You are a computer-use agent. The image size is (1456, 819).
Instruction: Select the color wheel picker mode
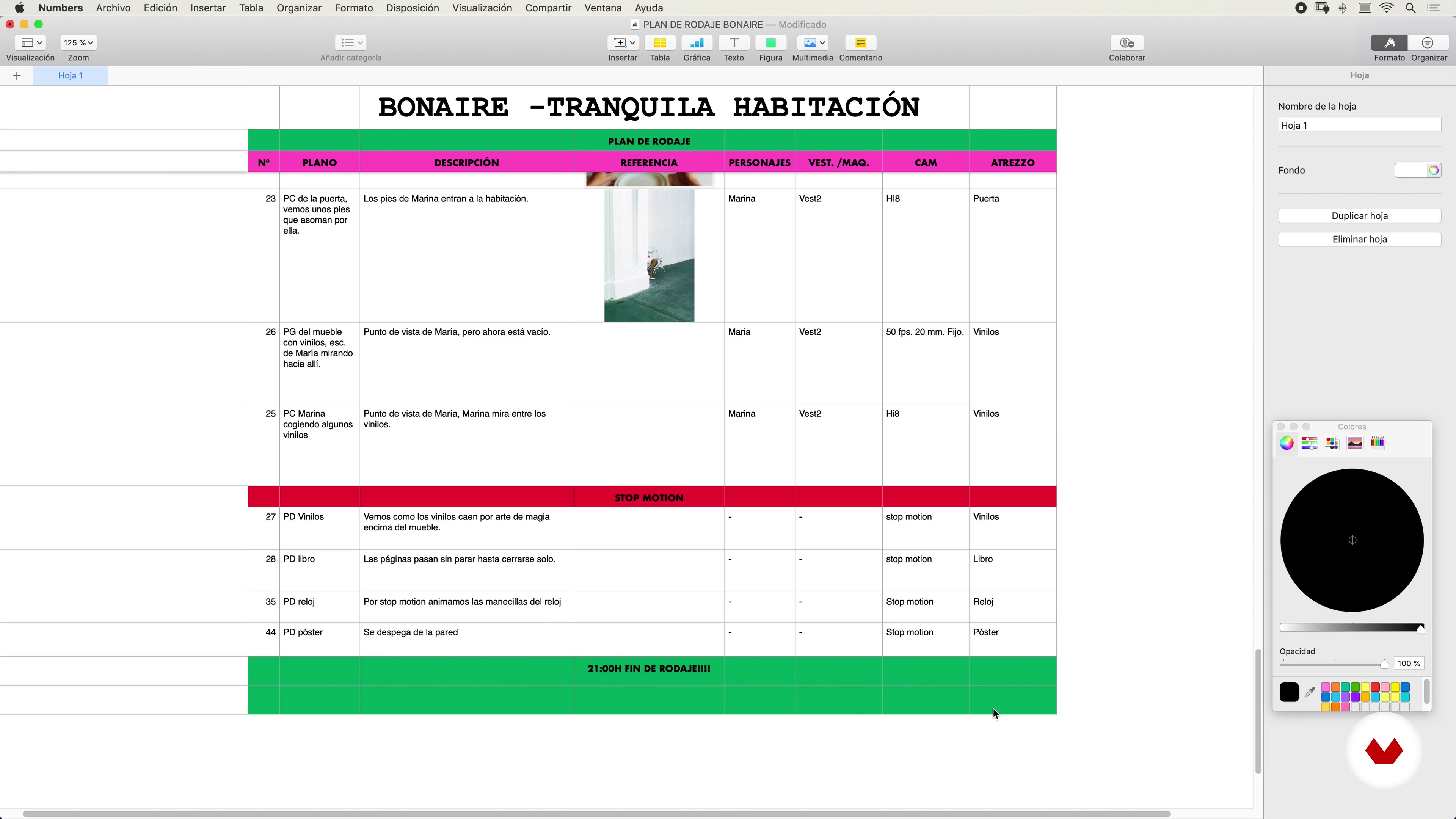coord(1287,443)
